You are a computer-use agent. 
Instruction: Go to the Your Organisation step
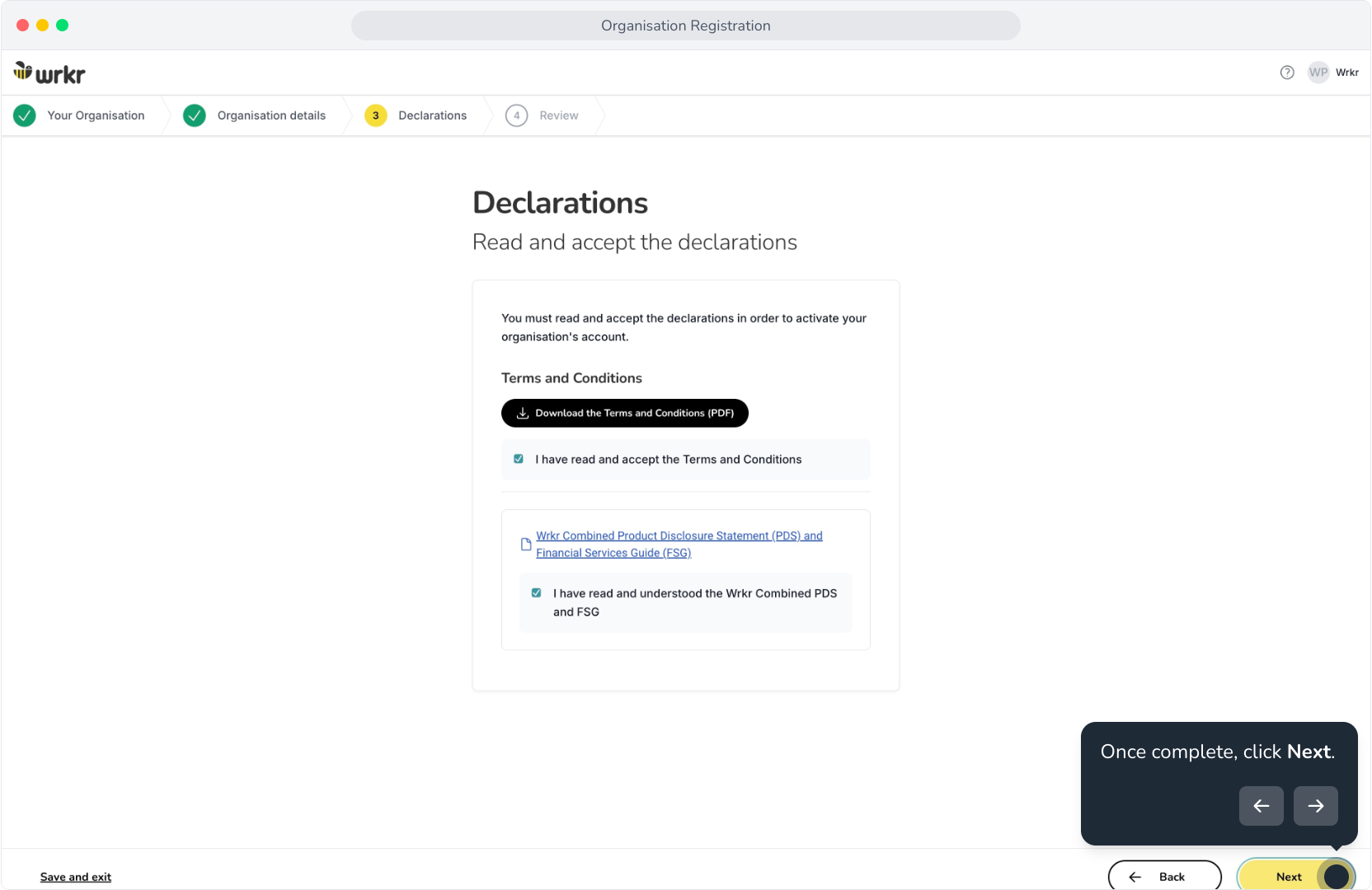(x=96, y=115)
